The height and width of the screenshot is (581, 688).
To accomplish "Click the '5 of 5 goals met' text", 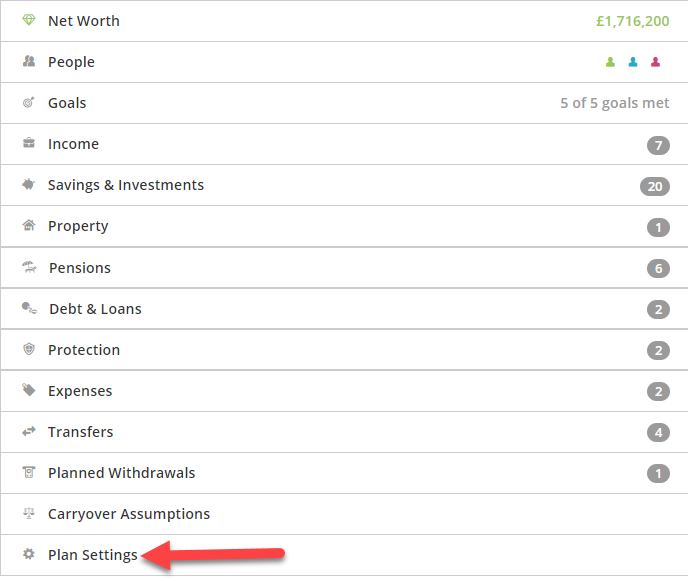I will 614,103.
